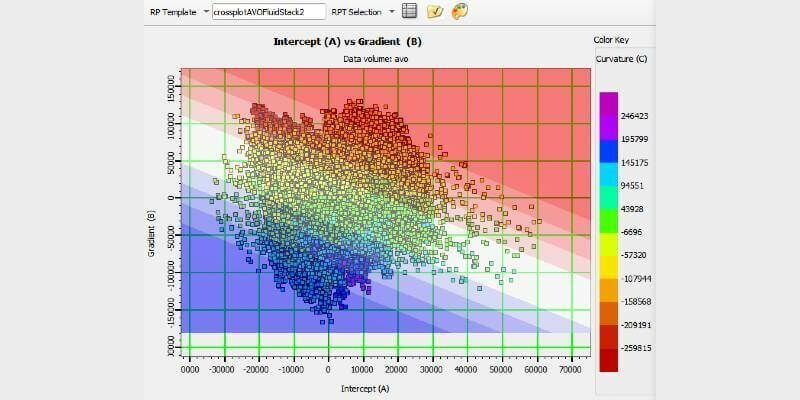Click the -259815 color key value
This screenshot has height=400, width=800.
point(636,348)
